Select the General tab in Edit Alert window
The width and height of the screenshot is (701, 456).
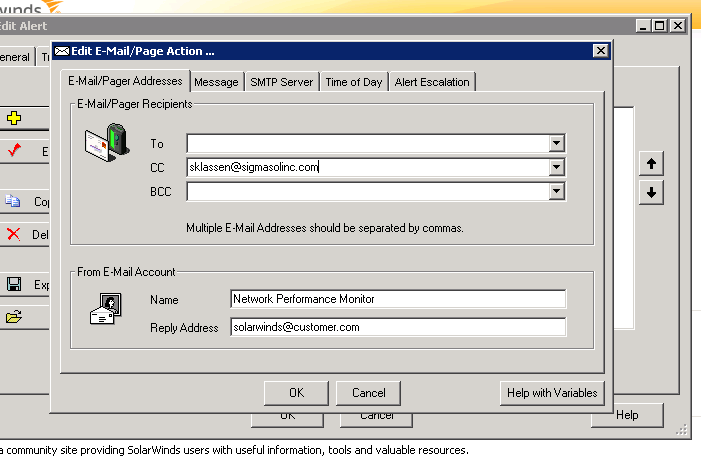15,57
